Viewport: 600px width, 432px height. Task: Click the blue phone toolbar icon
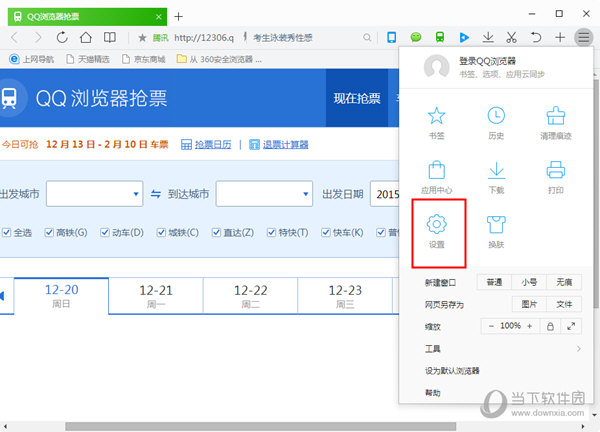391,37
